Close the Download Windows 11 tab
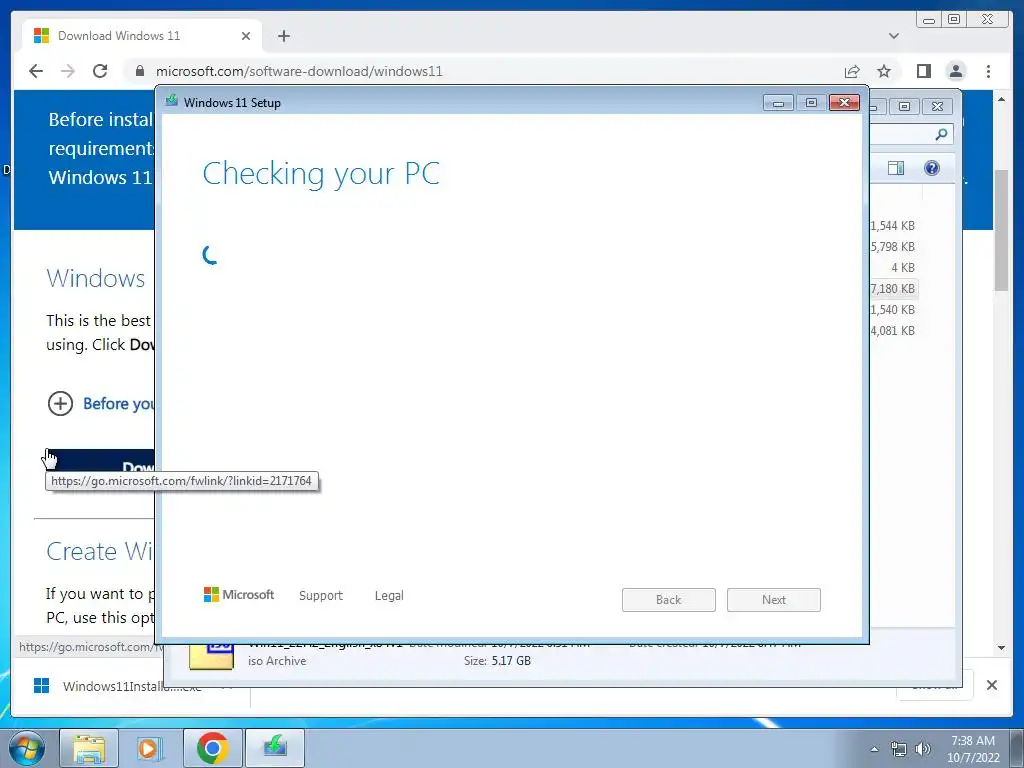 coord(246,36)
